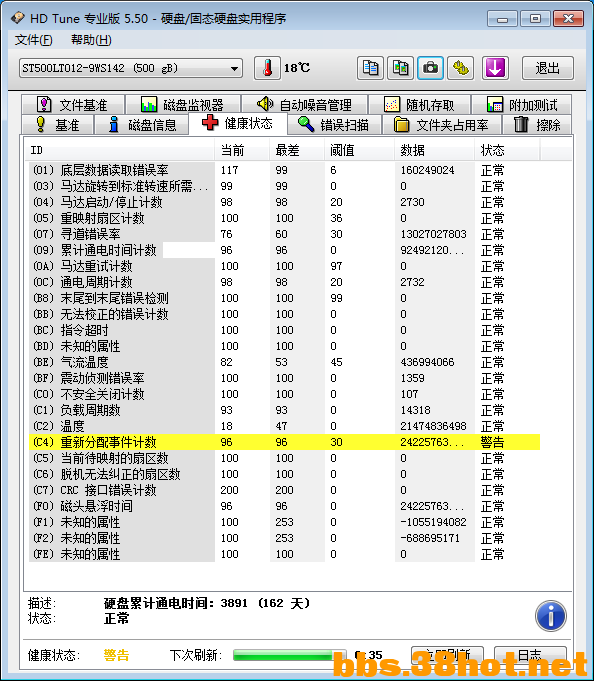Select the (C5) 当前待映射的扇区数 row

click(x=284, y=458)
